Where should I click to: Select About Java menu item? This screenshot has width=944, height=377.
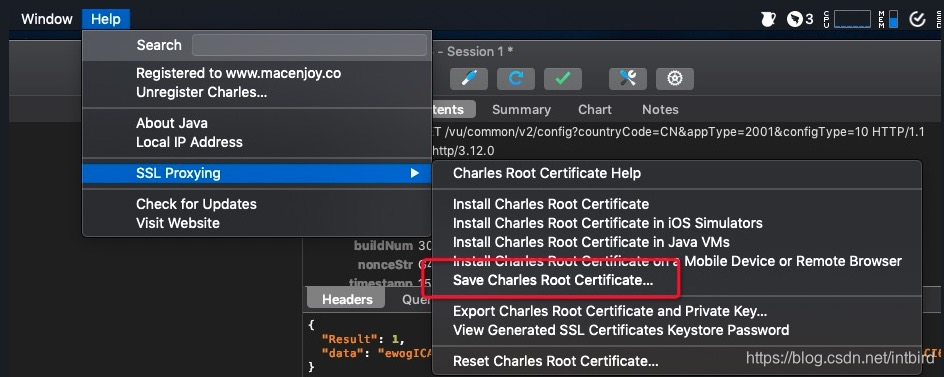point(172,123)
